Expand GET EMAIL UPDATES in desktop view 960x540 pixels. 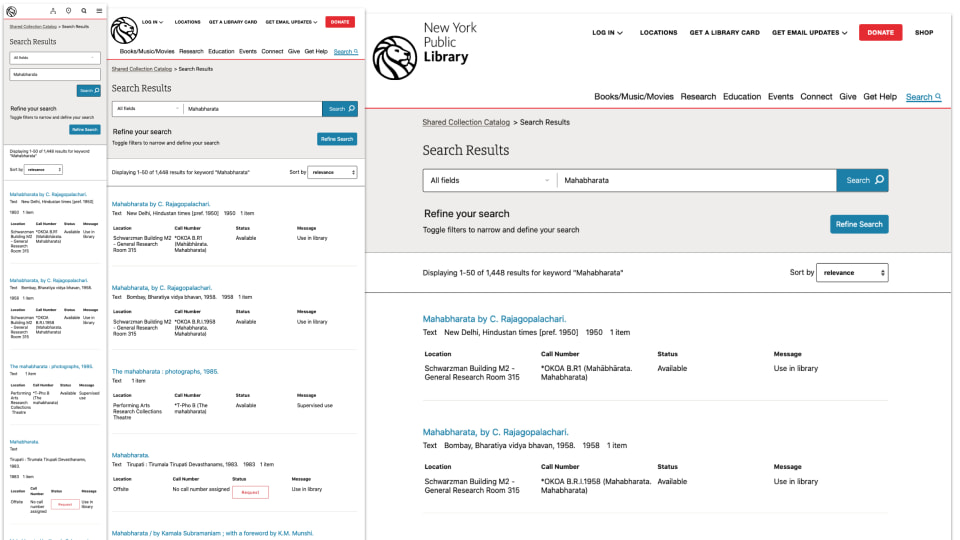[809, 32]
